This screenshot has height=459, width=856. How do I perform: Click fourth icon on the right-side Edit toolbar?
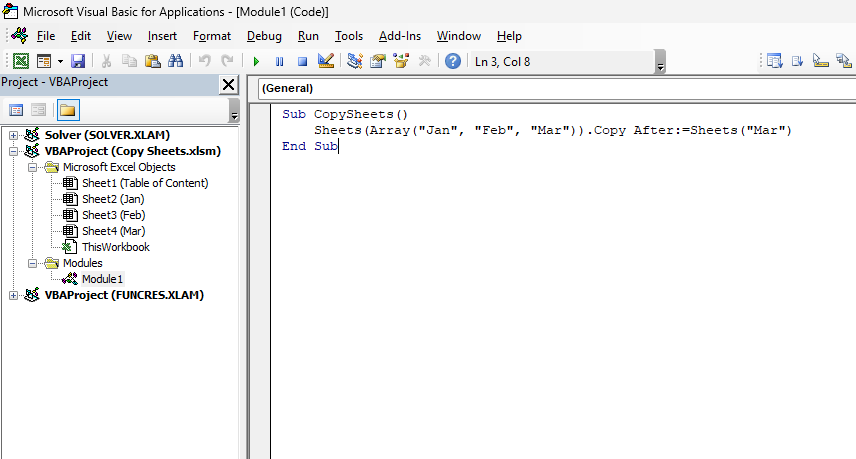click(843, 61)
